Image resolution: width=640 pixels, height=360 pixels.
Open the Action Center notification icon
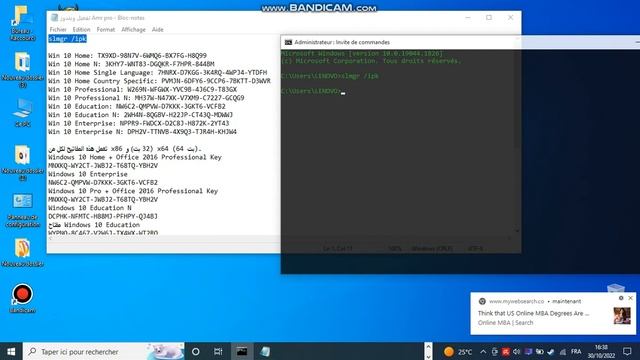pyautogui.click(x=627, y=351)
